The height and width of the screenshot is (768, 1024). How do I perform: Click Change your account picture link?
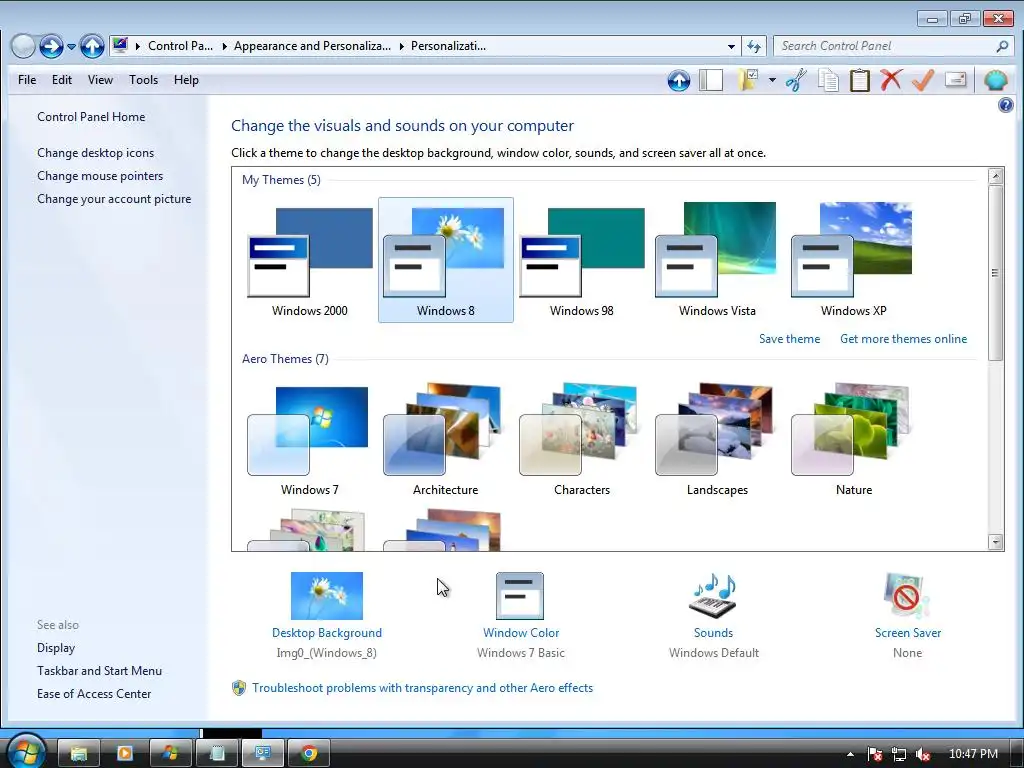pos(114,199)
